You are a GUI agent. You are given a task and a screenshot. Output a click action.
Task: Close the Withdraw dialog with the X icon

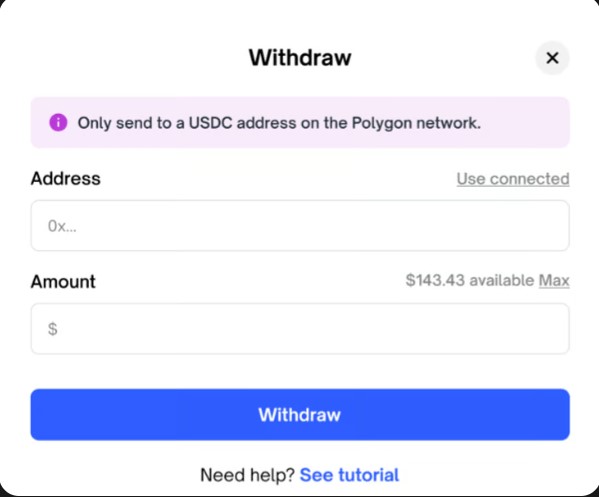pyautogui.click(x=552, y=58)
